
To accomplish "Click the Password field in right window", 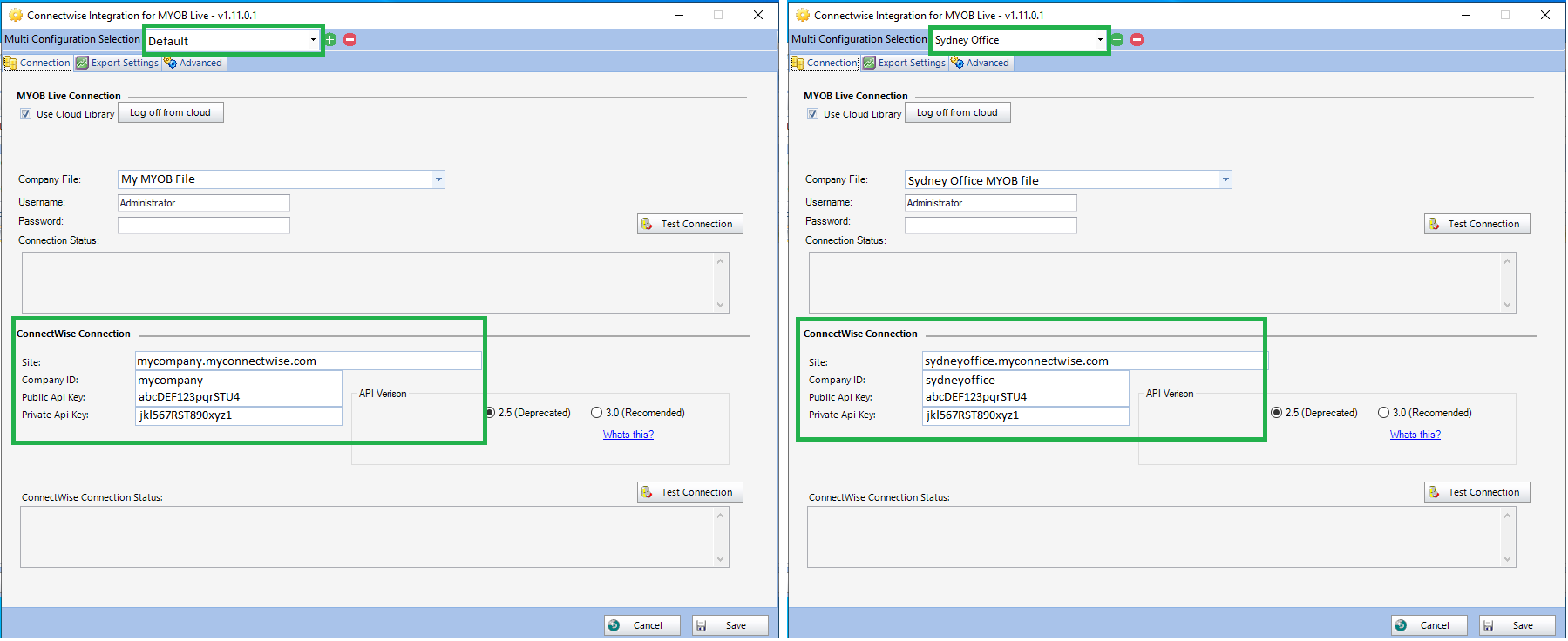I will click(991, 226).
